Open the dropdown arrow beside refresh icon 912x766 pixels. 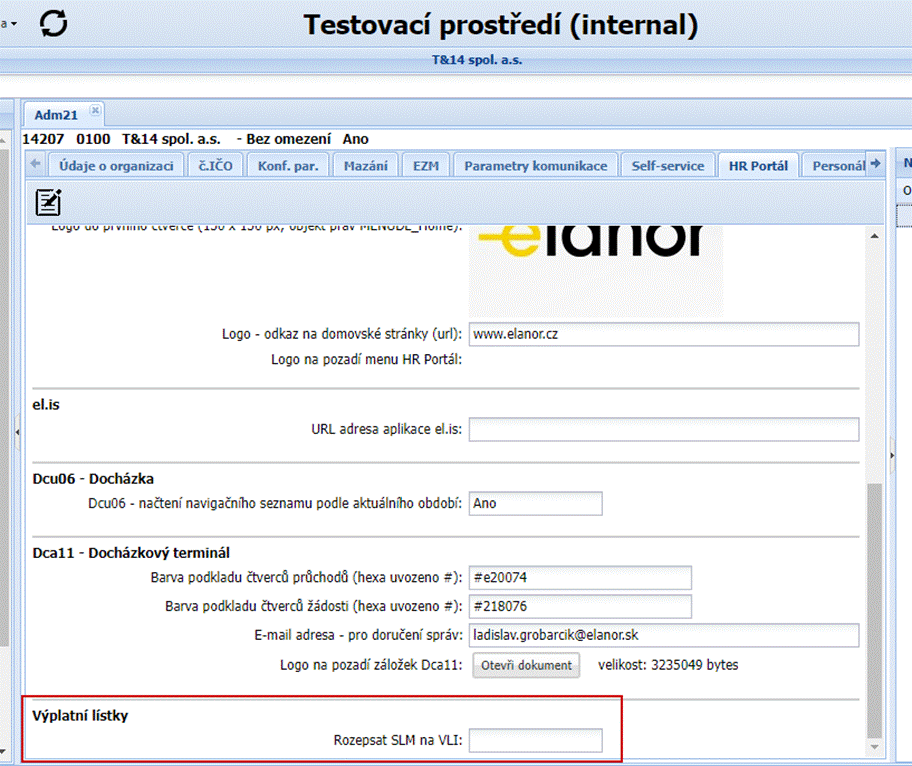click(12, 22)
